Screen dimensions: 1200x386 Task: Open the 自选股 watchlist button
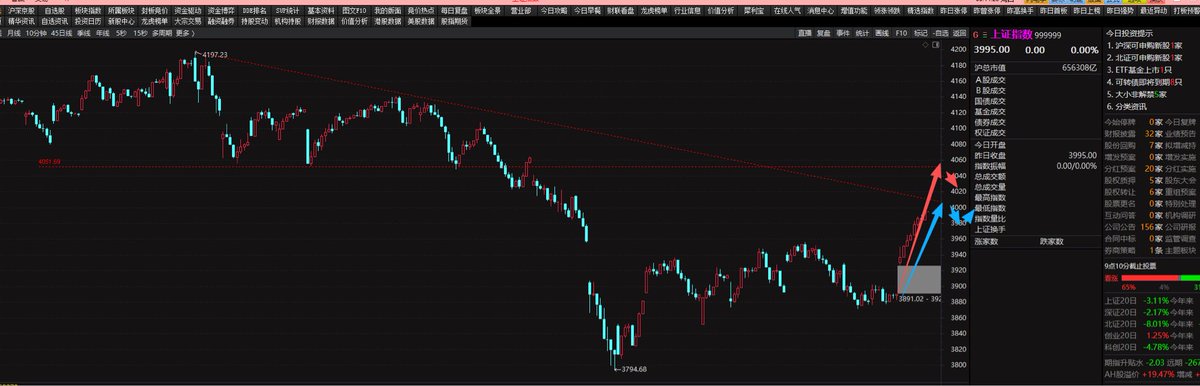[53, 10]
